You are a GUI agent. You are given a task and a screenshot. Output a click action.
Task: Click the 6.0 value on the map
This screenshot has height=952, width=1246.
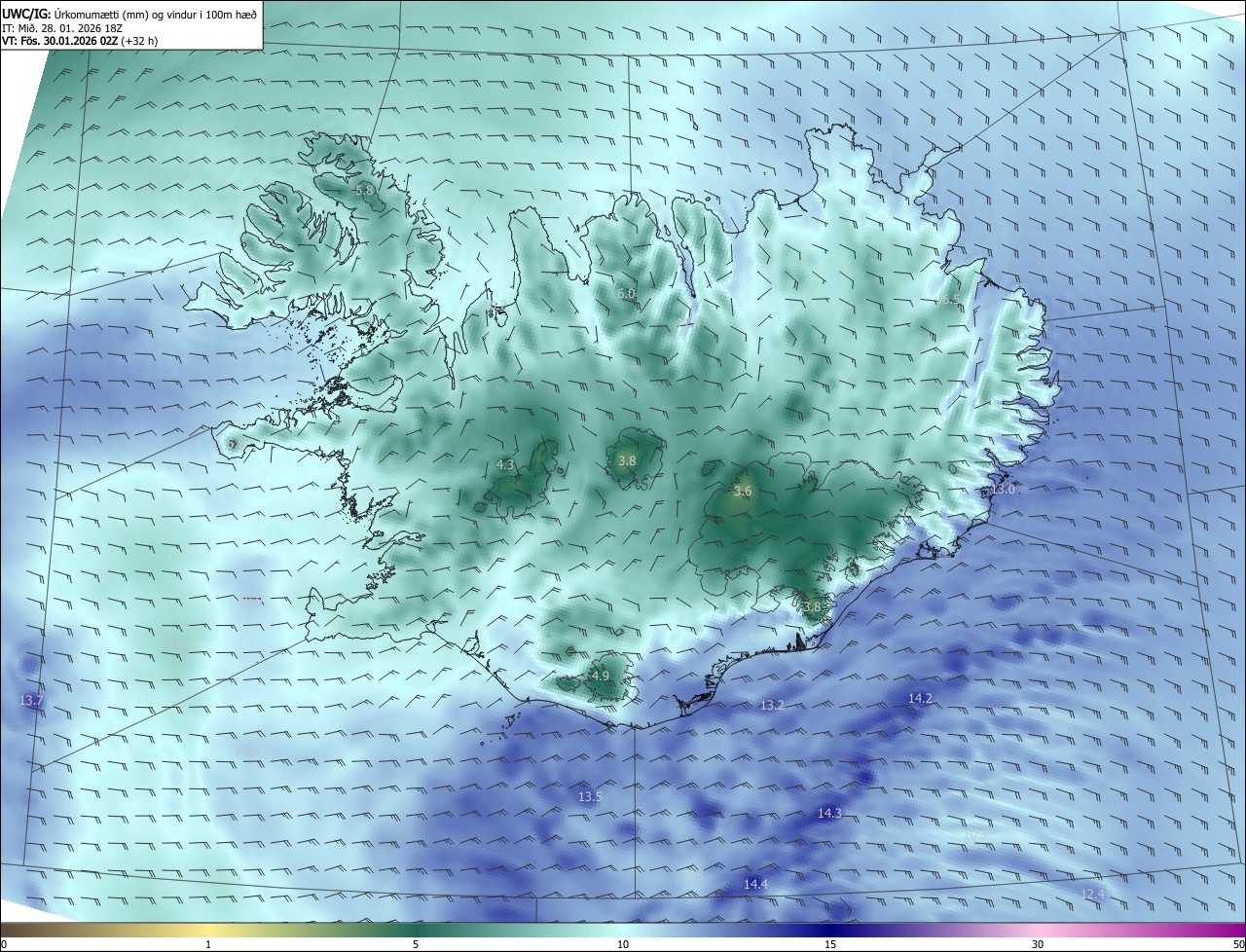(x=626, y=293)
